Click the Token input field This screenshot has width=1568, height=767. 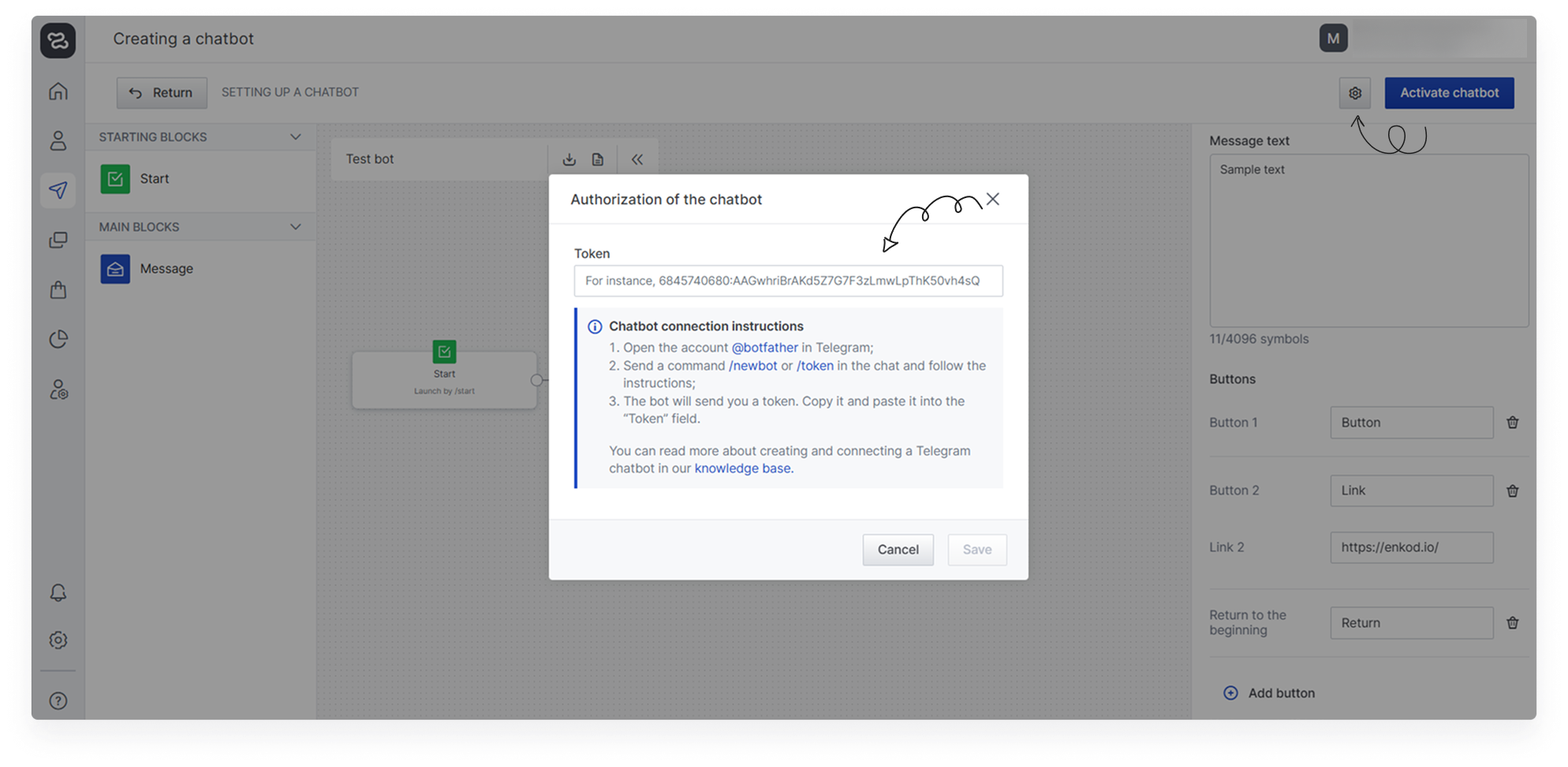788,281
